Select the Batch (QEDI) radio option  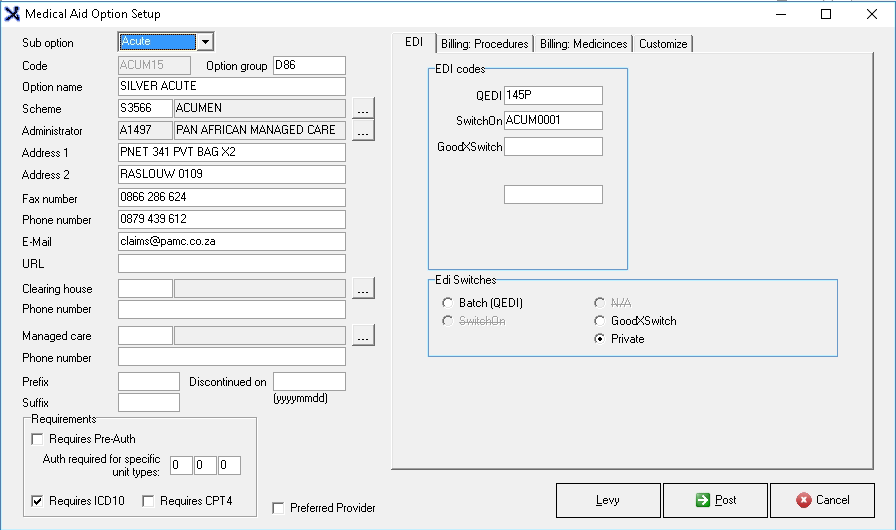pos(447,303)
